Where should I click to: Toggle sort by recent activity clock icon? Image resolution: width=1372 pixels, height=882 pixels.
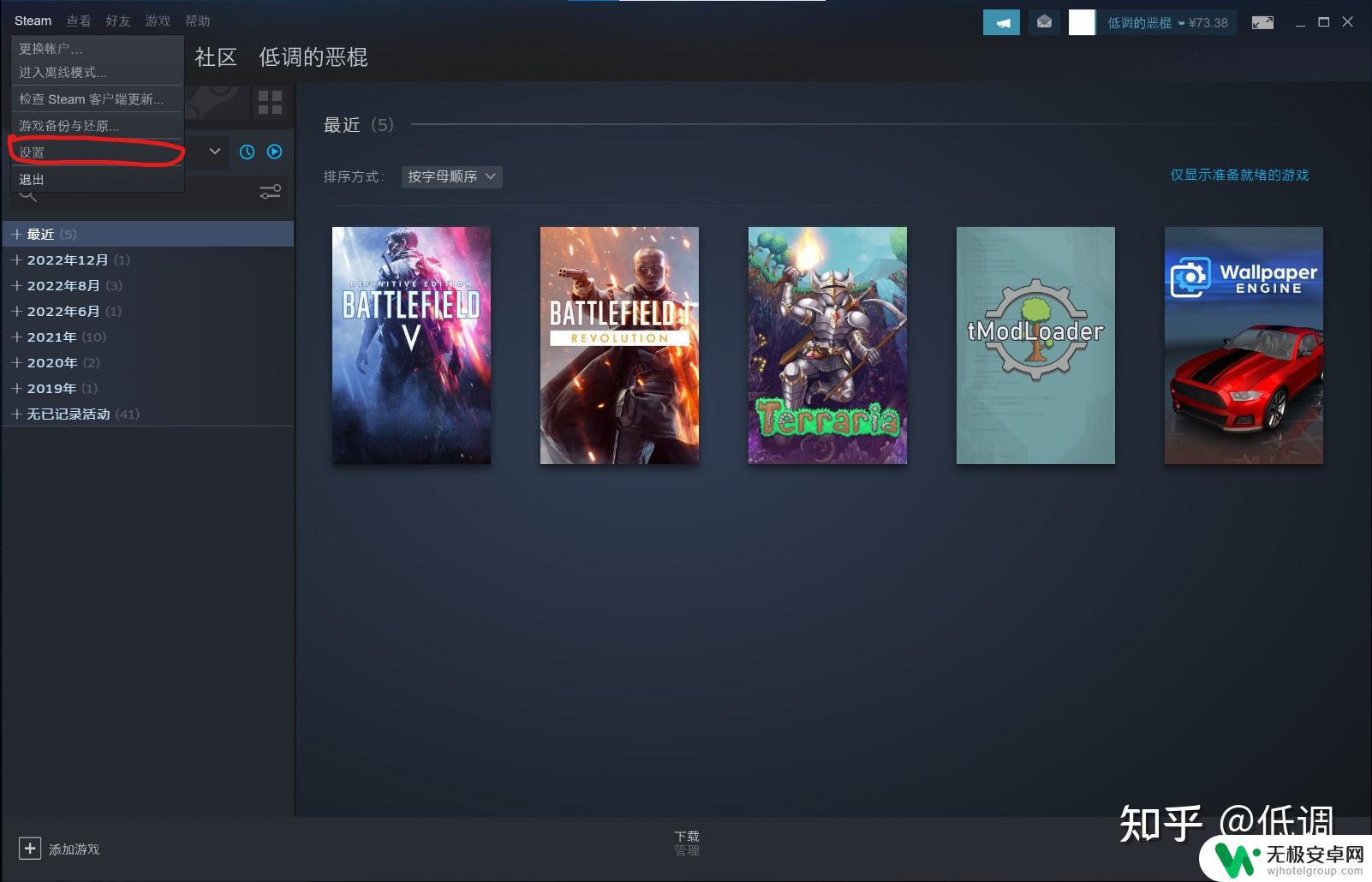click(248, 152)
